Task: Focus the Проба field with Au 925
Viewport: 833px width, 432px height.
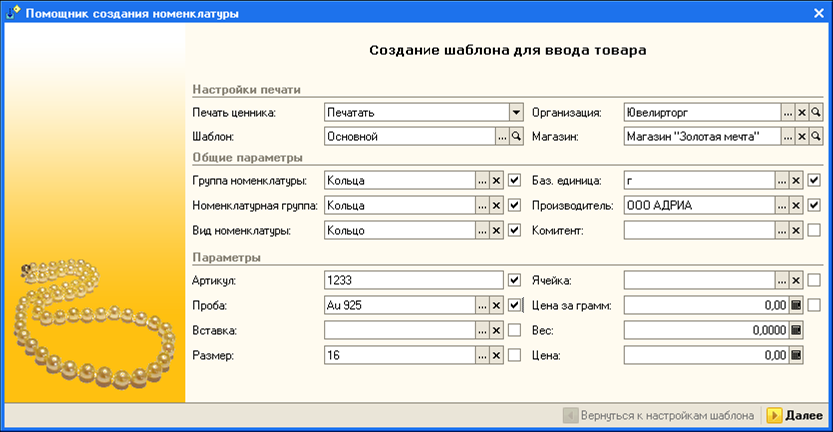Action: (400, 306)
